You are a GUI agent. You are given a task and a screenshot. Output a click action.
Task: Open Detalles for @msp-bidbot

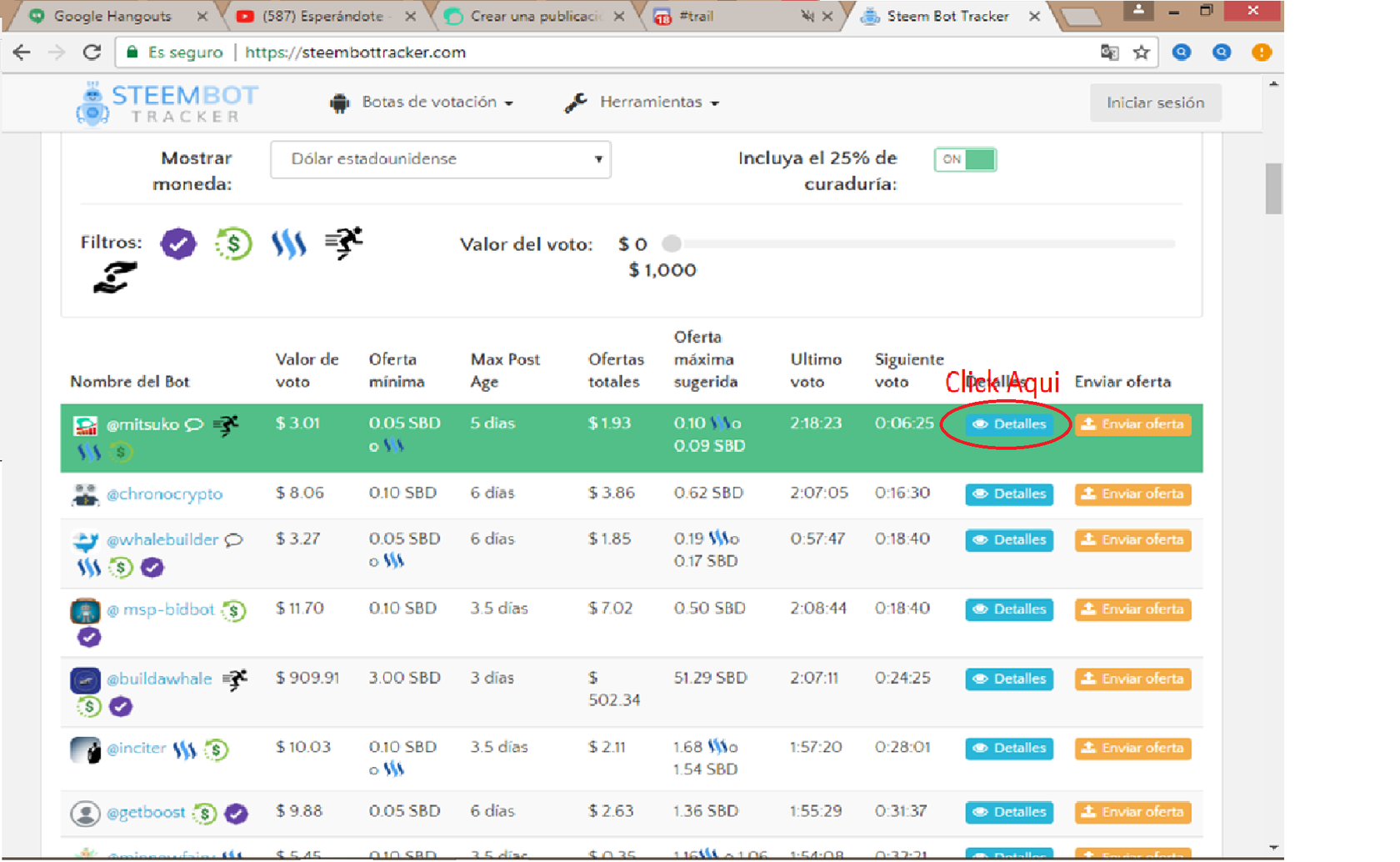pos(1009,609)
